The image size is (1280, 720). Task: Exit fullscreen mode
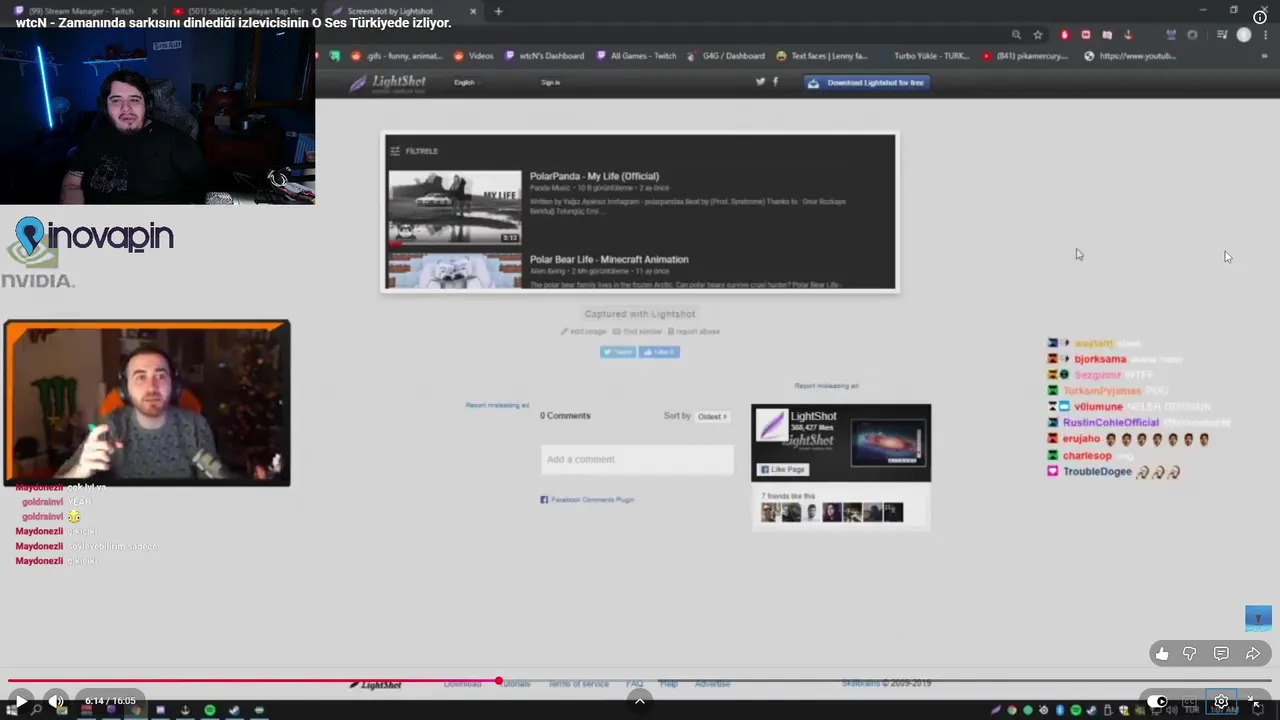click(1256, 702)
